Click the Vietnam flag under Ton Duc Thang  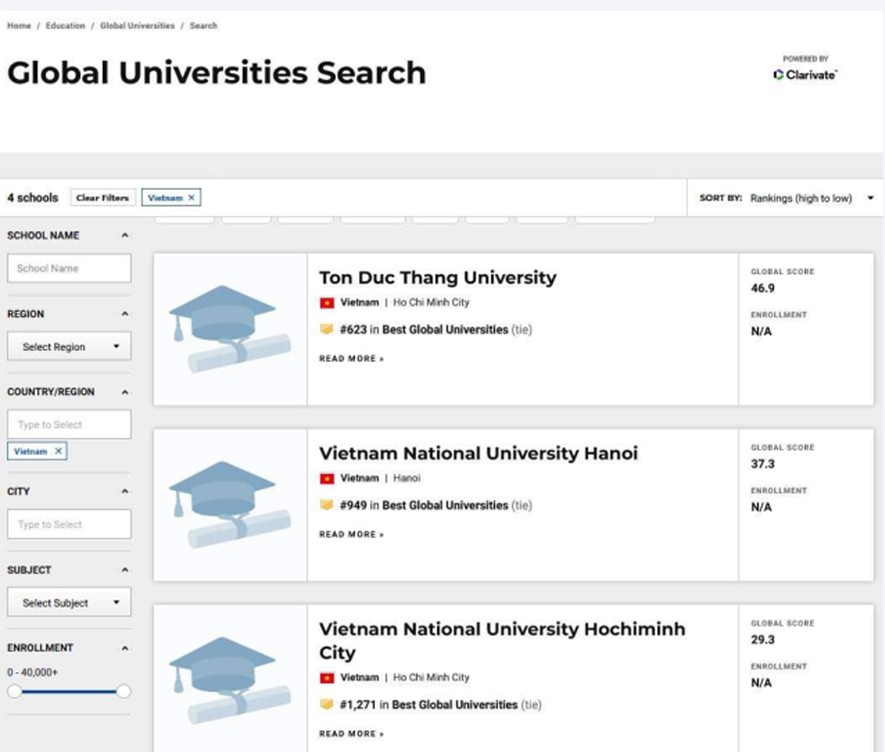pos(326,303)
